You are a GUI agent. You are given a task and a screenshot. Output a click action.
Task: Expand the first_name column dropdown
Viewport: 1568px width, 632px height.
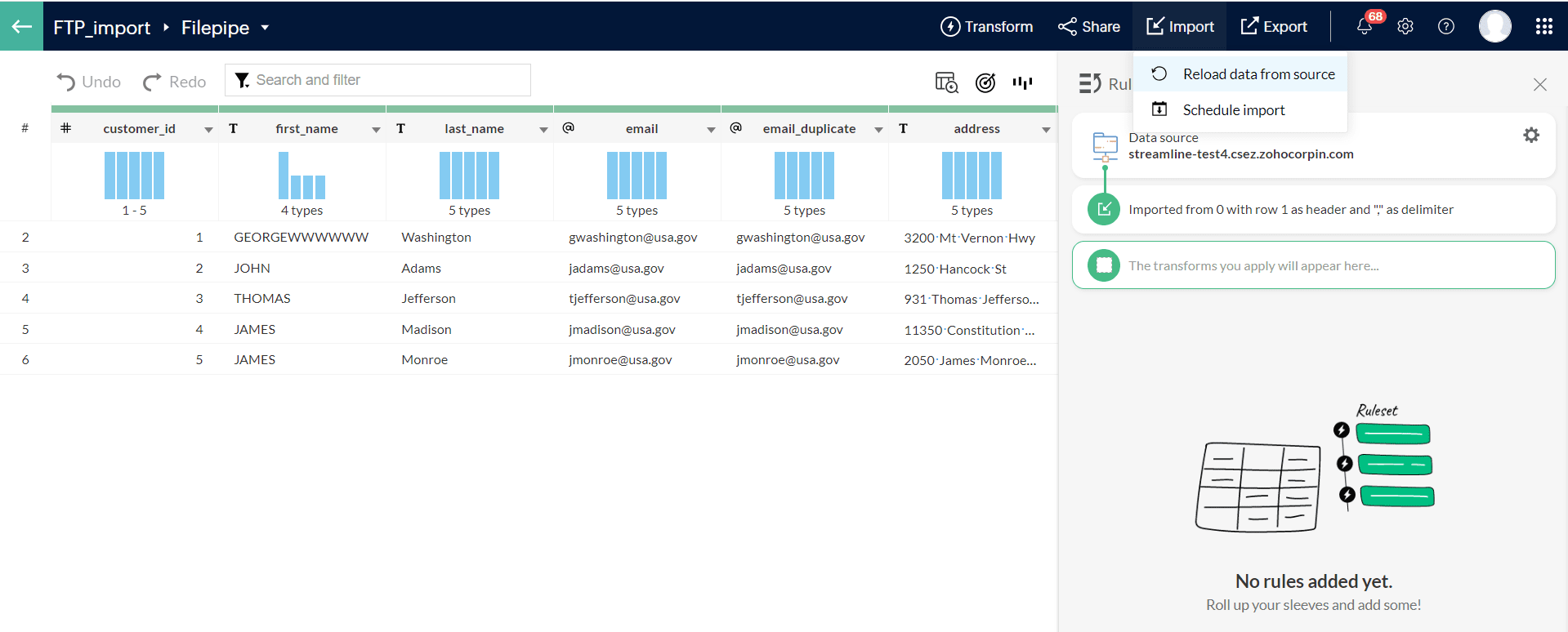pos(376,130)
